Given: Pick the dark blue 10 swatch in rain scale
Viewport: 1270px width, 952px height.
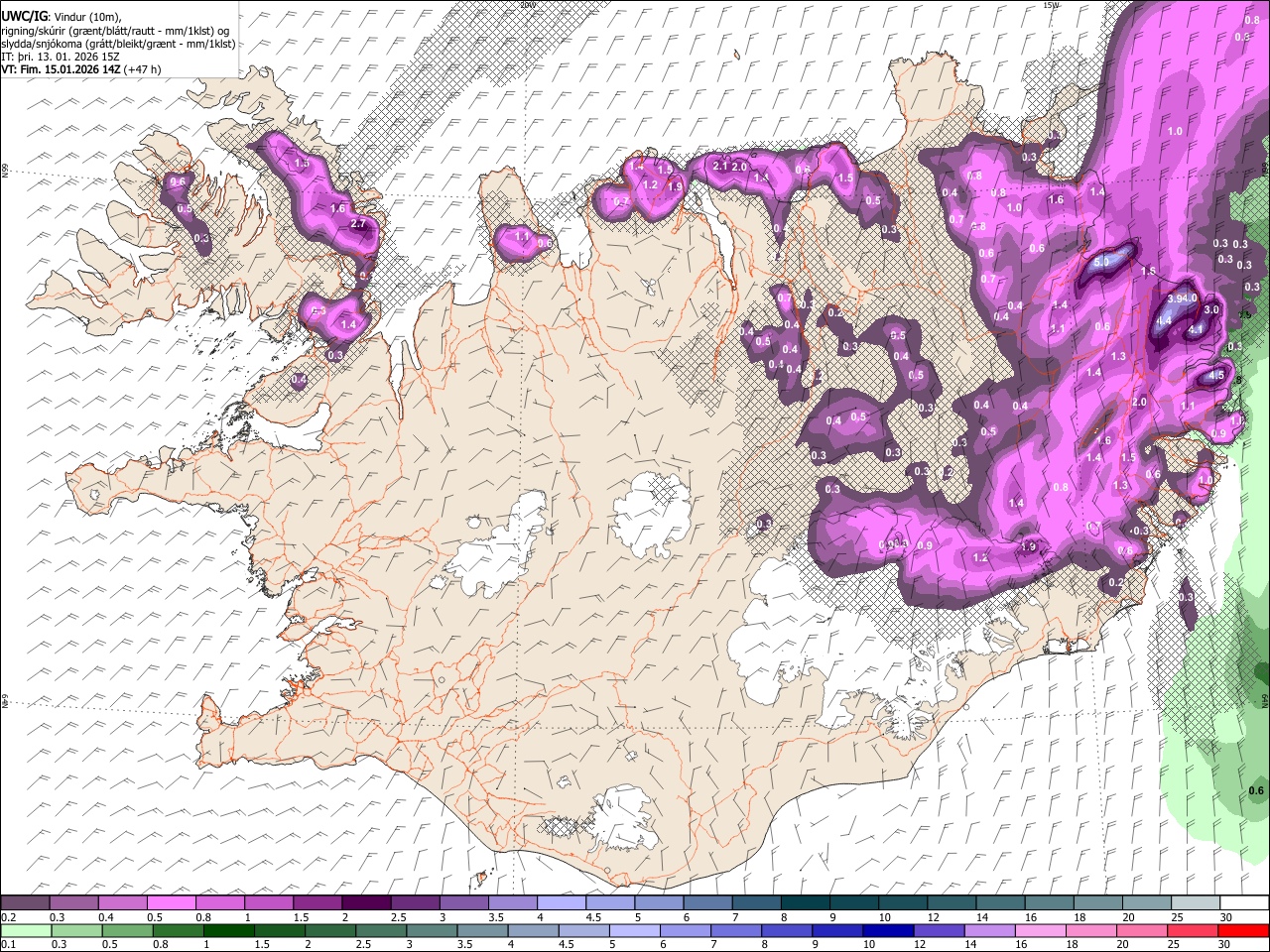Looking at the screenshot, I should tap(888, 930).
